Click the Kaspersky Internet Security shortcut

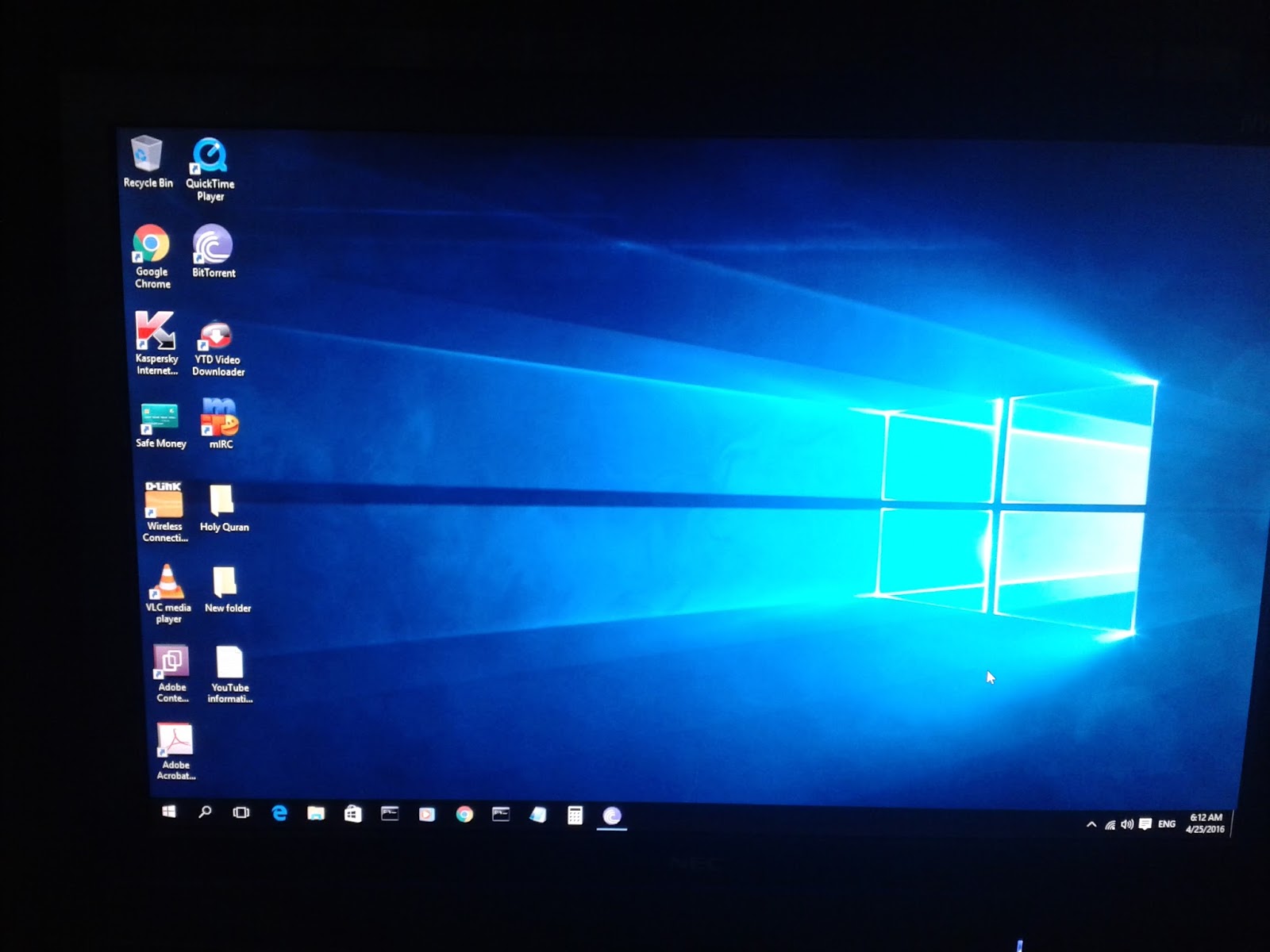tap(156, 343)
